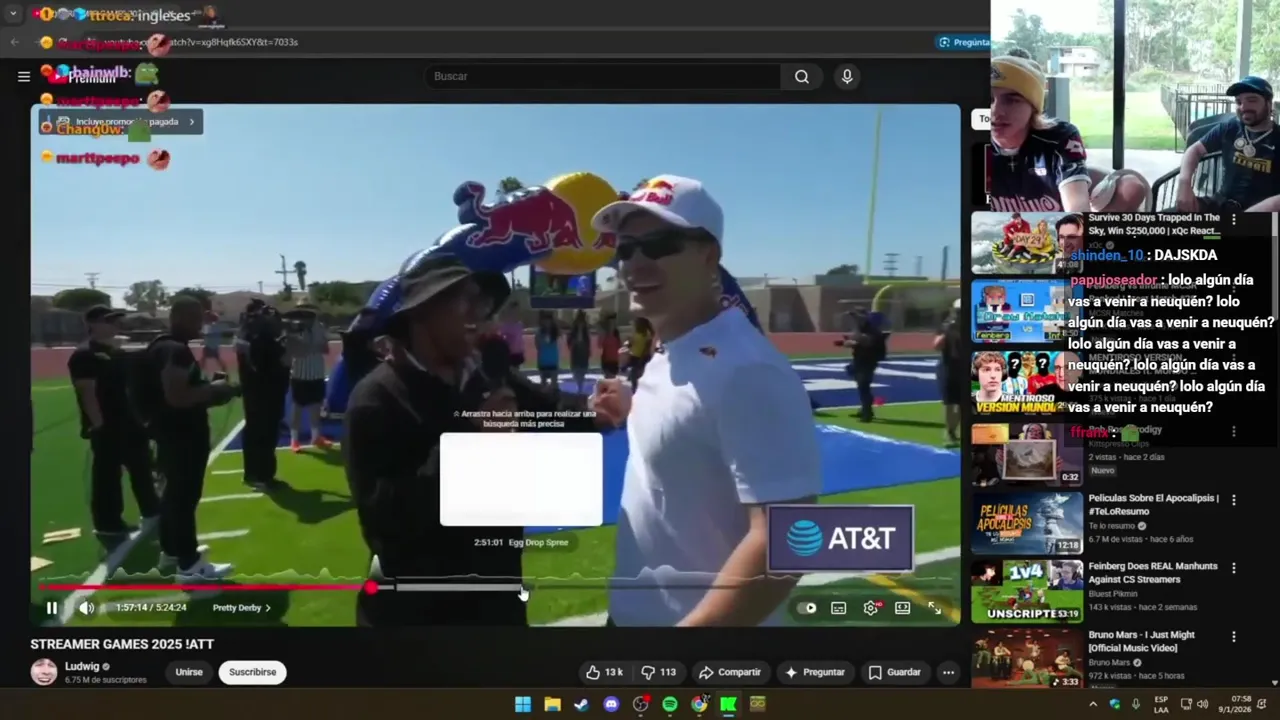Image resolution: width=1280 pixels, height=720 pixels.
Task: Seek to the Egg Drop Spree point on the timeline
Action: click(x=522, y=588)
